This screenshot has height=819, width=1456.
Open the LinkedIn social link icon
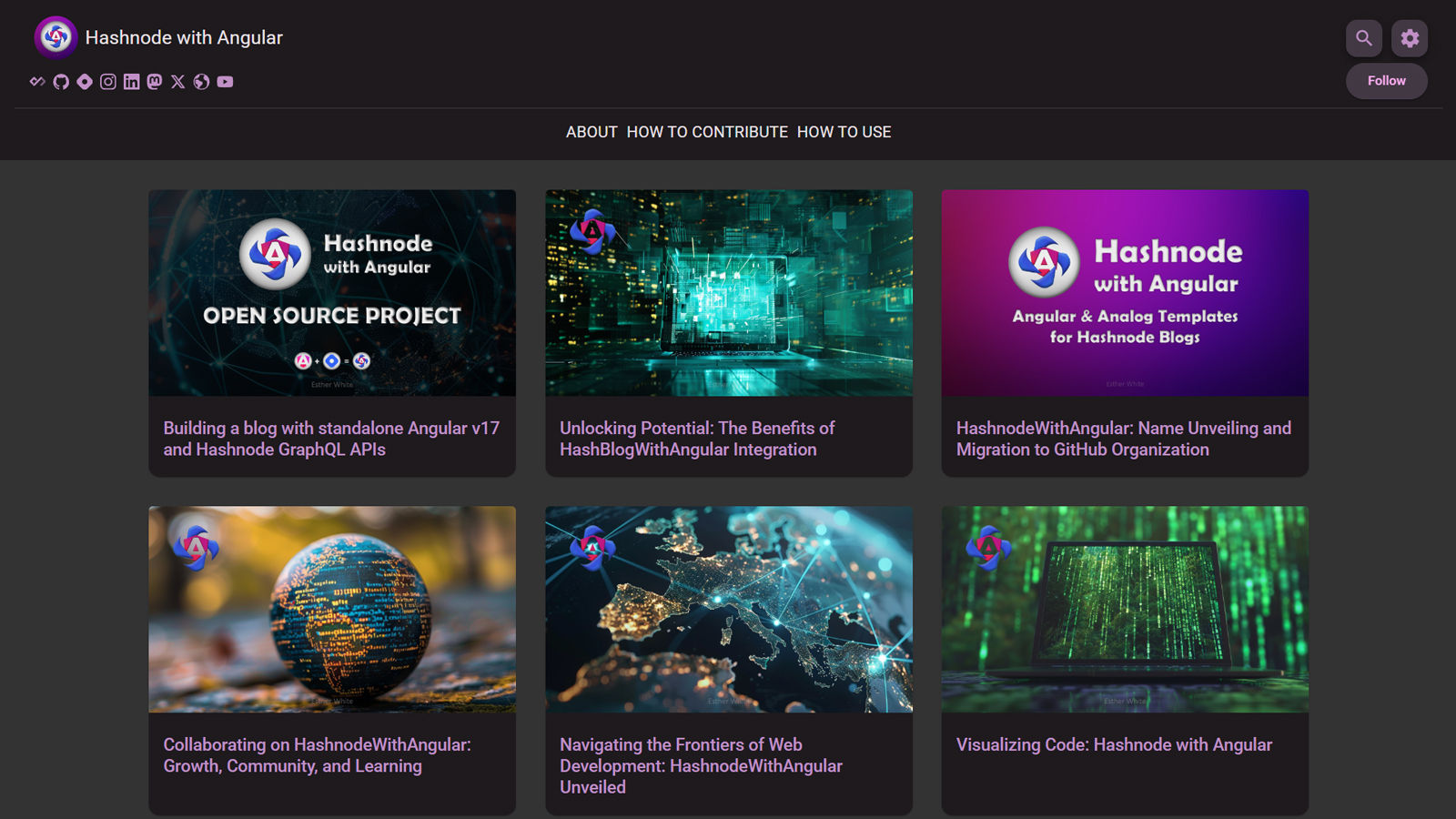[132, 82]
